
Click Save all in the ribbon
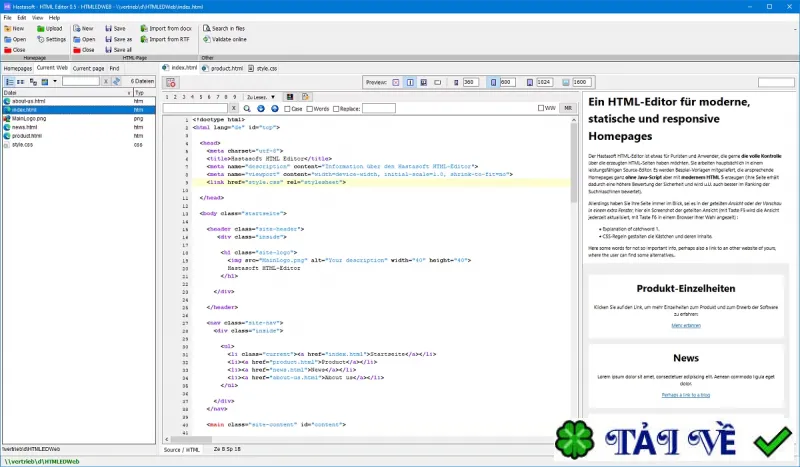tap(118, 50)
